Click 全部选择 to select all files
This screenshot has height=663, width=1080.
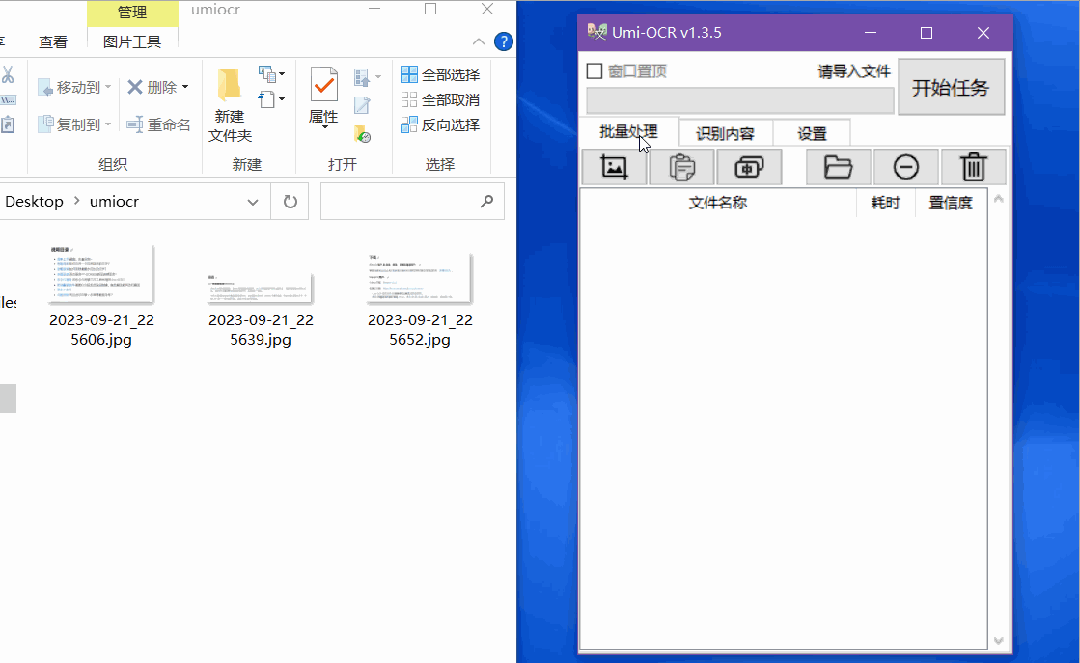pyautogui.click(x=440, y=75)
